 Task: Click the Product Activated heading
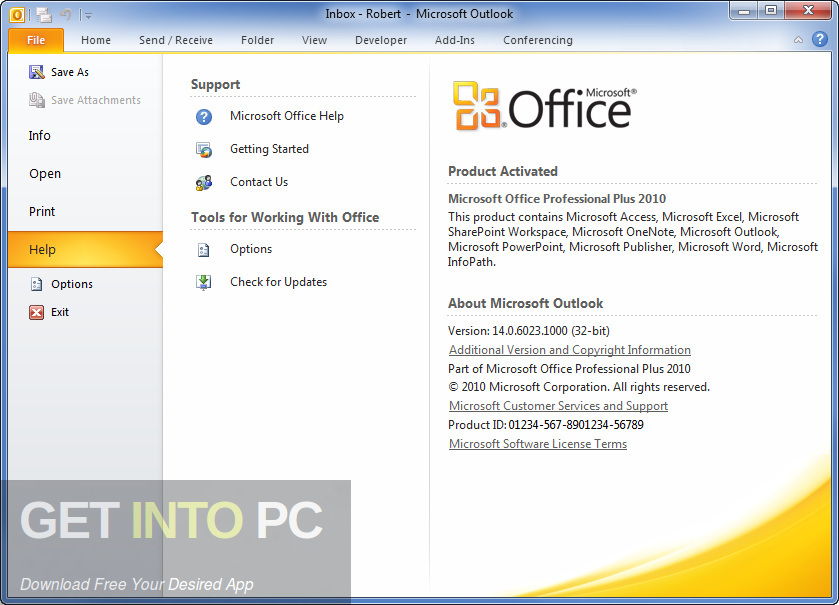click(x=502, y=171)
